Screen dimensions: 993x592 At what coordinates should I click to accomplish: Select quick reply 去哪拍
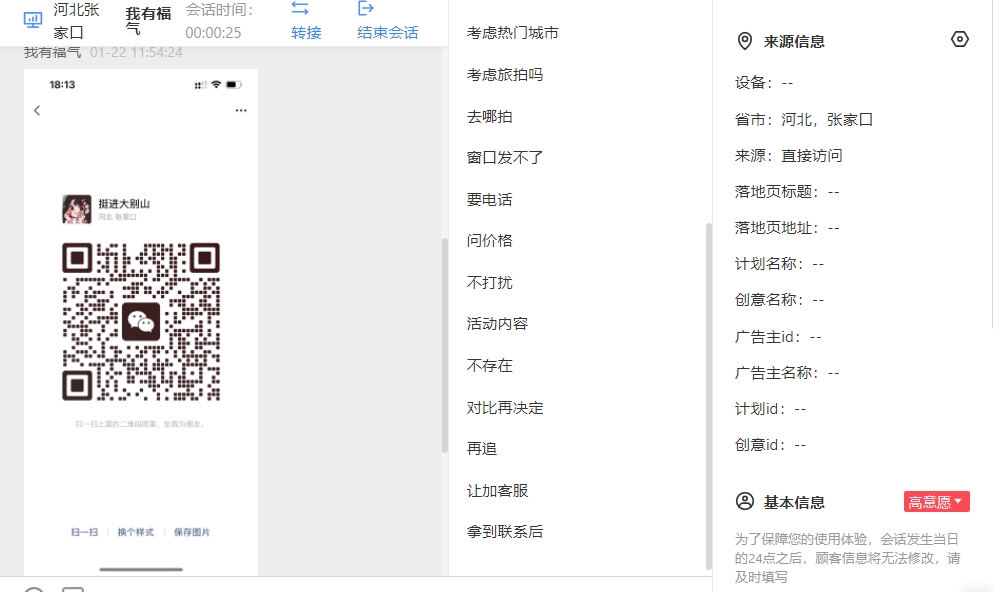tap(490, 117)
